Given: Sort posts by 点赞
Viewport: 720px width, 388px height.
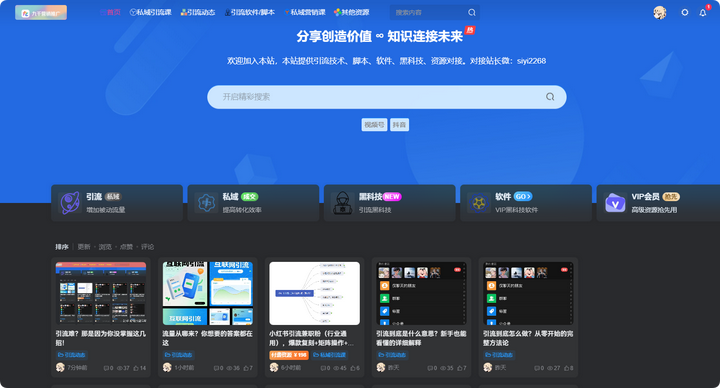Looking at the screenshot, I should (x=126, y=247).
